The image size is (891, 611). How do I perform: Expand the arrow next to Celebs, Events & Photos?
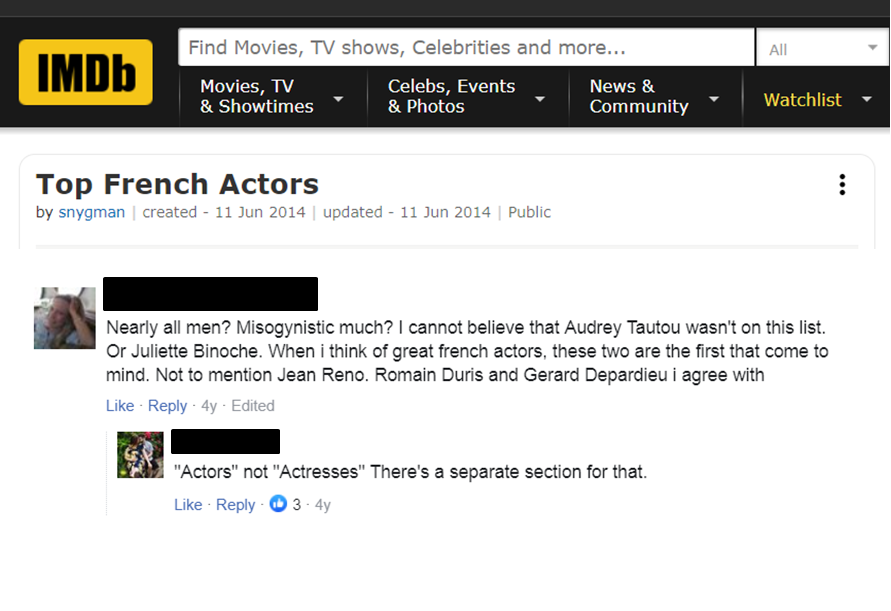(540, 99)
